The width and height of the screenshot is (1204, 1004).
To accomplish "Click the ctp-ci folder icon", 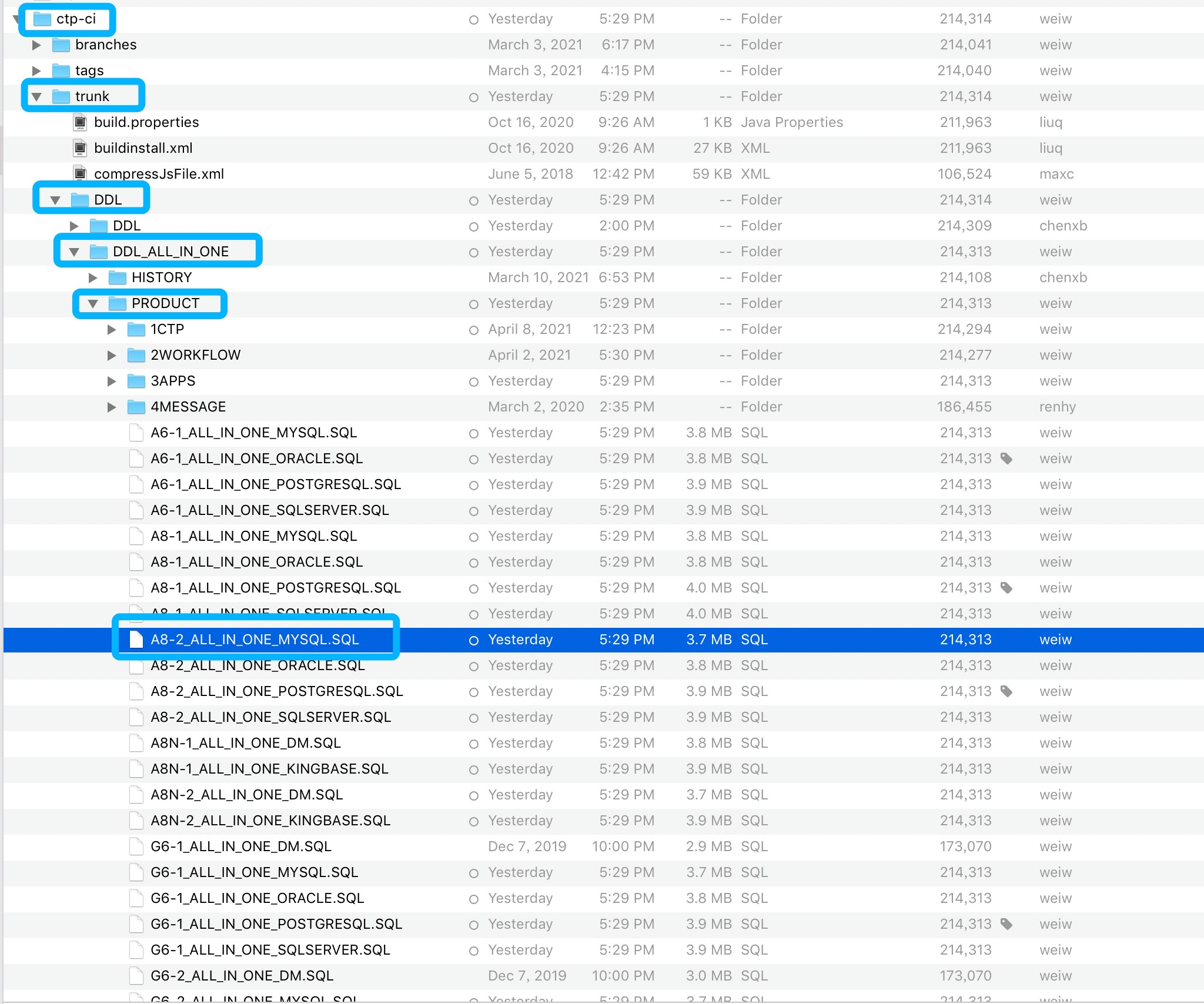I will point(42,19).
